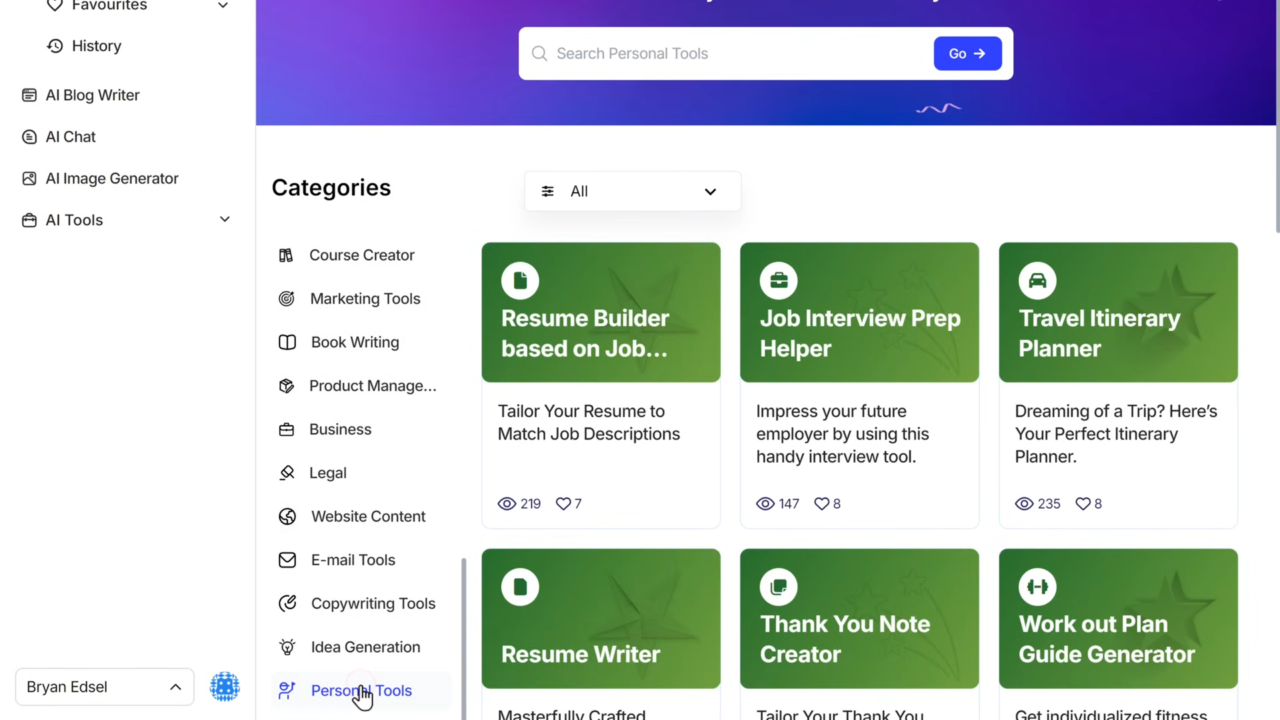Open Thank You Note Creator card
The width and height of the screenshot is (1280, 720).
(x=859, y=634)
